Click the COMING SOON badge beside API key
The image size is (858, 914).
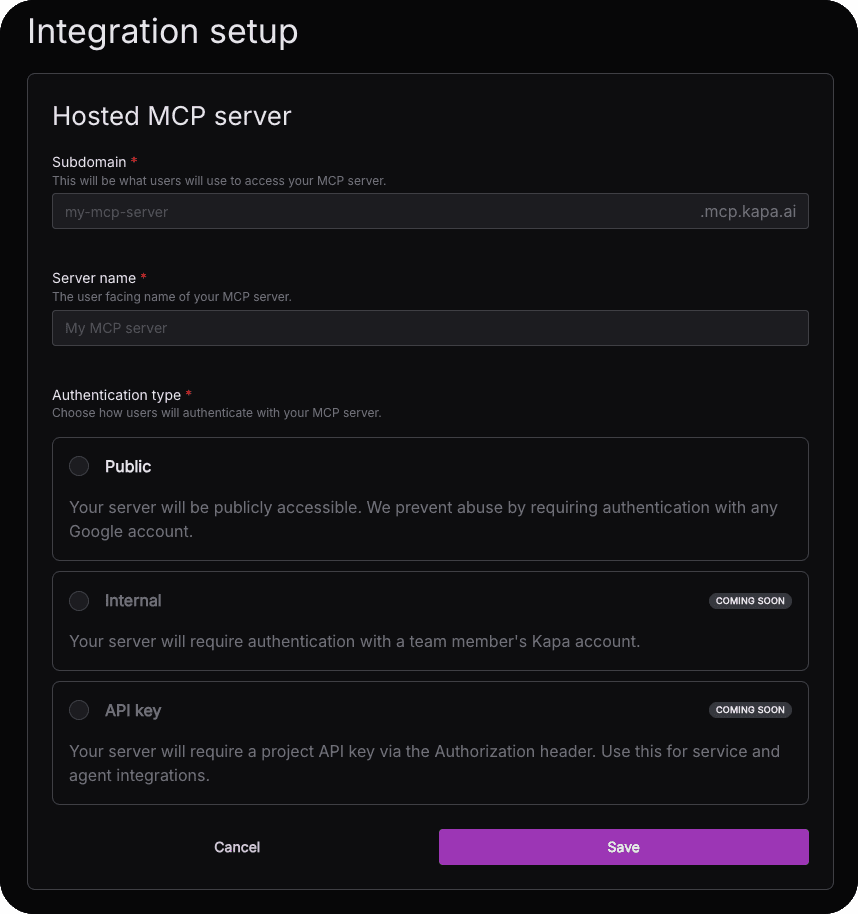750,710
